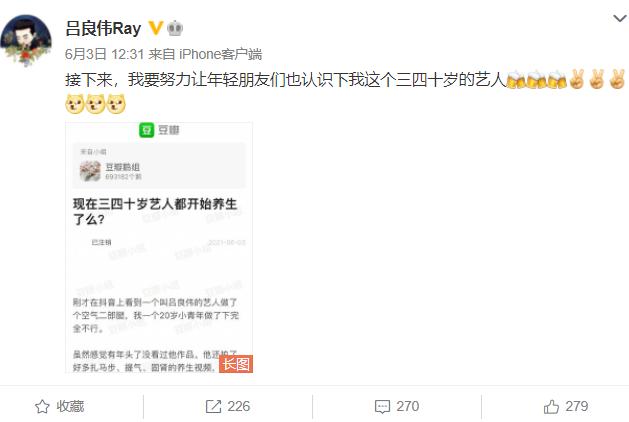The width and height of the screenshot is (629, 422).
Task: Click the comment bubble icon
Action: (x=382, y=406)
